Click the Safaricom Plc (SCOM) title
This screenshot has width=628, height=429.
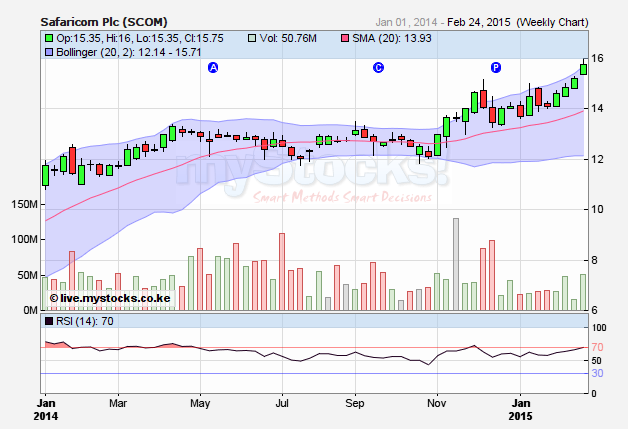pos(104,20)
